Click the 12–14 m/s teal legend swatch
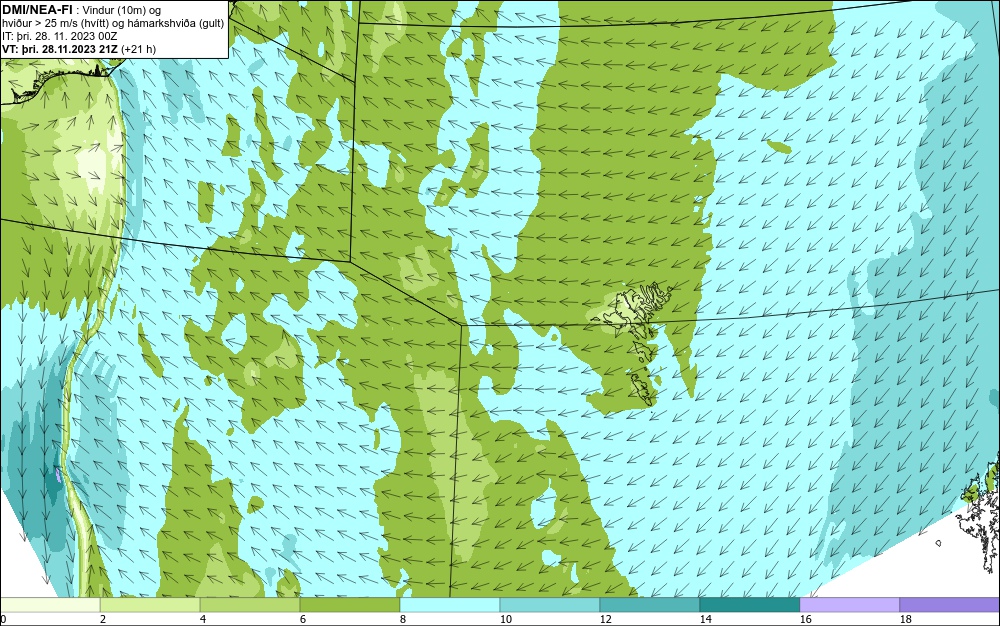 649,604
